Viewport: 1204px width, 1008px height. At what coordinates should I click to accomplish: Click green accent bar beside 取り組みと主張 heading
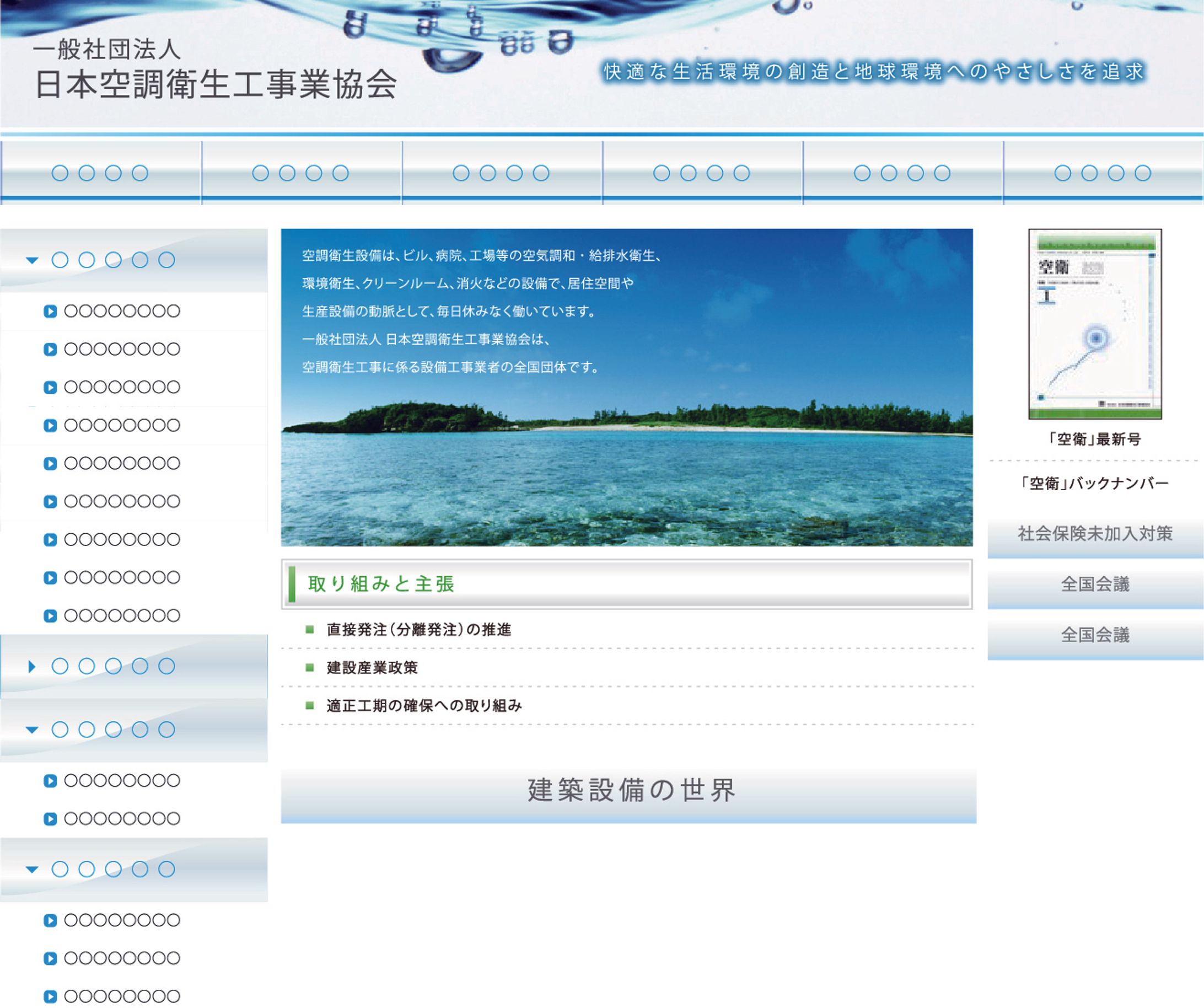(292, 585)
